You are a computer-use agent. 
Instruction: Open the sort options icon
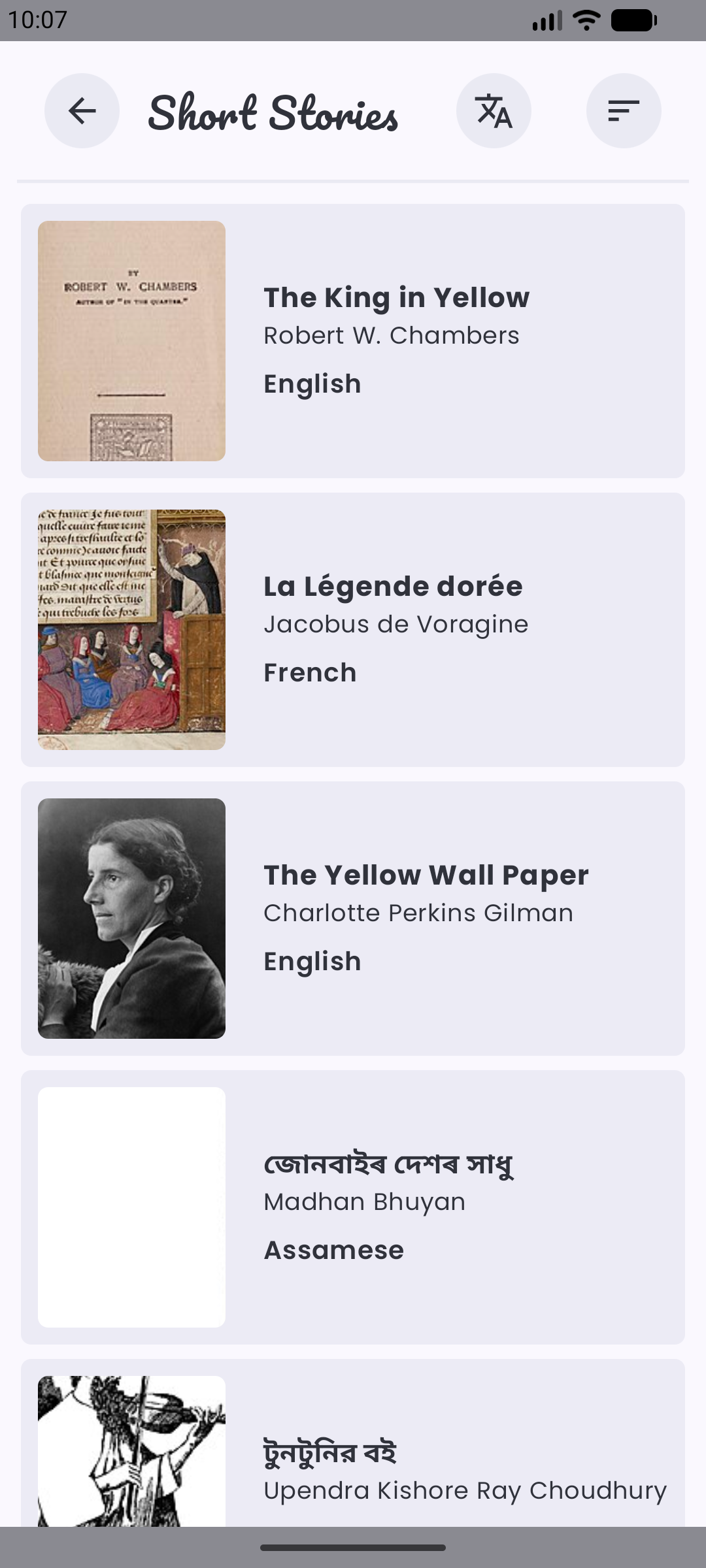coord(624,110)
